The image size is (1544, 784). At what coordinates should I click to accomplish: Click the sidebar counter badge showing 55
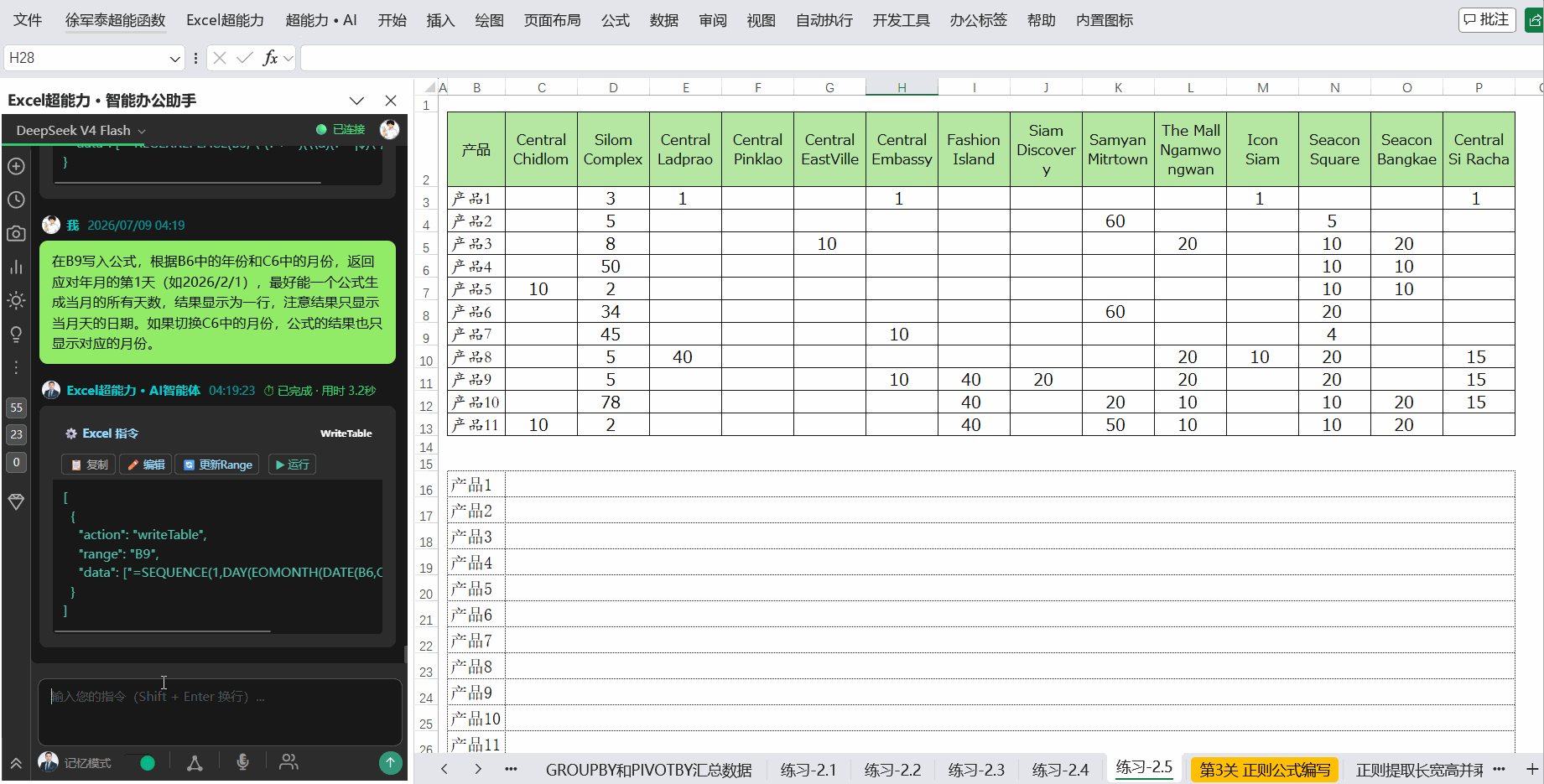16,408
